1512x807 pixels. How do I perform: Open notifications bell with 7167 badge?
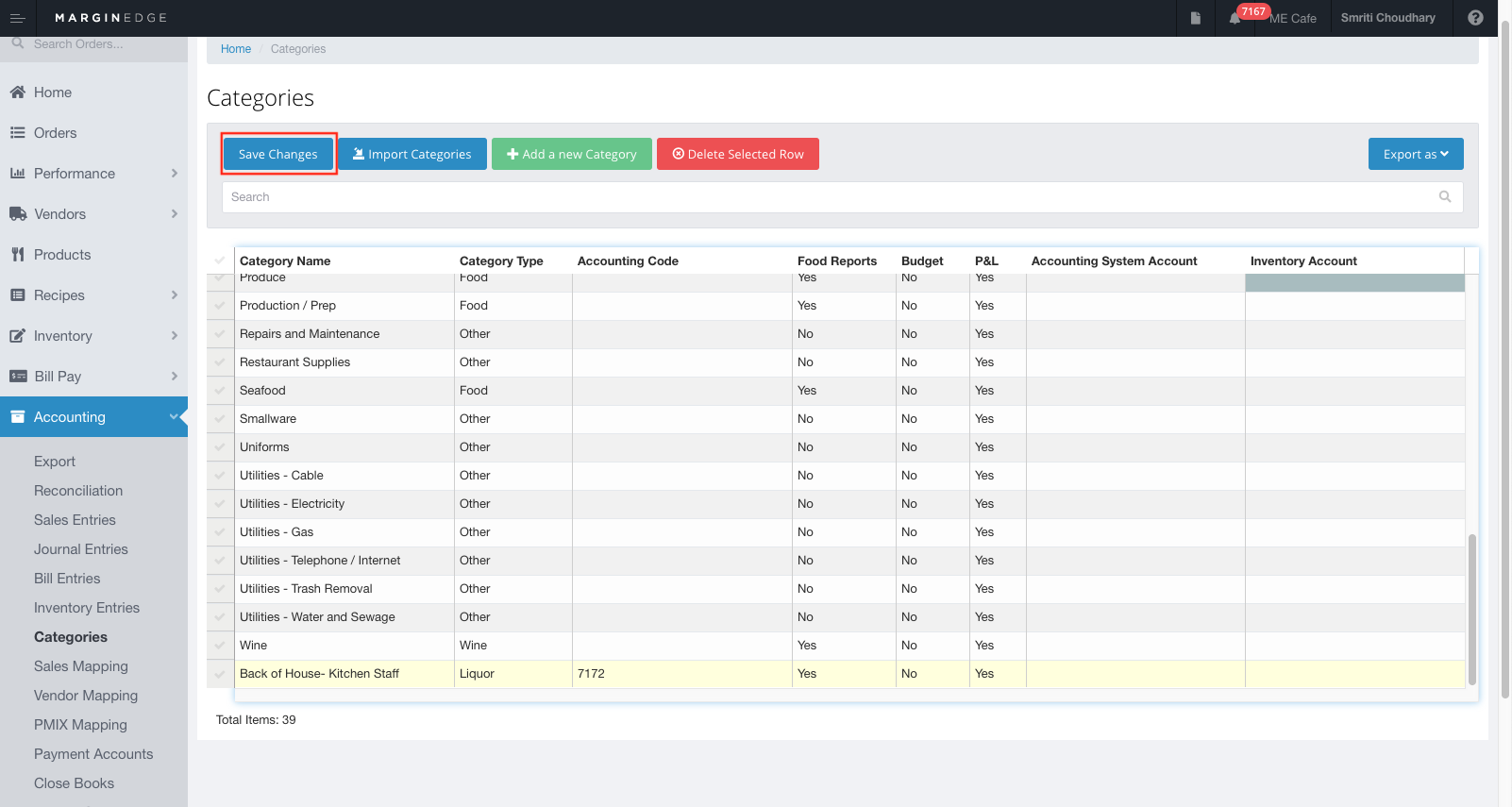coord(1235,18)
